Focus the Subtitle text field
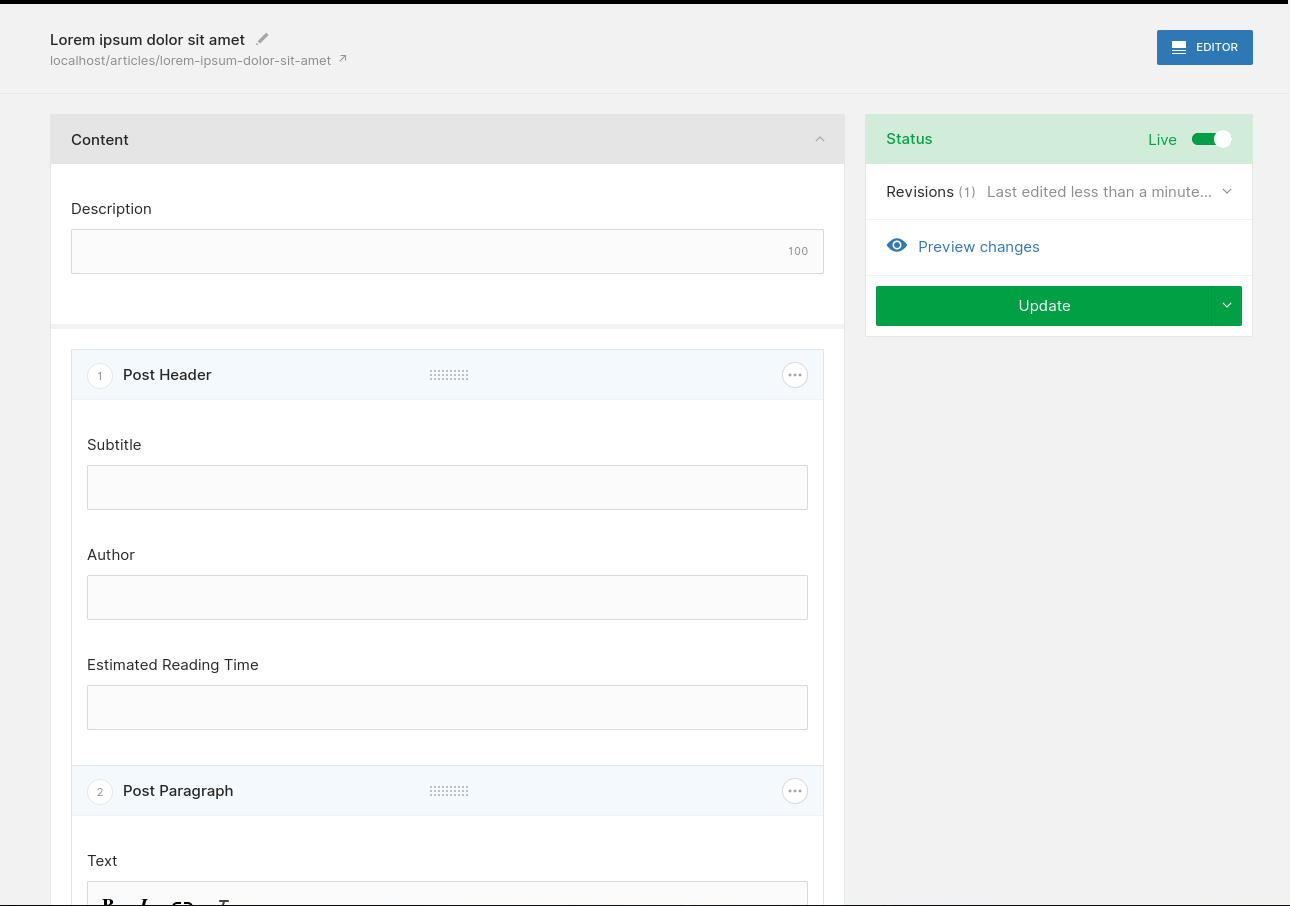1290x906 pixels. [447, 487]
